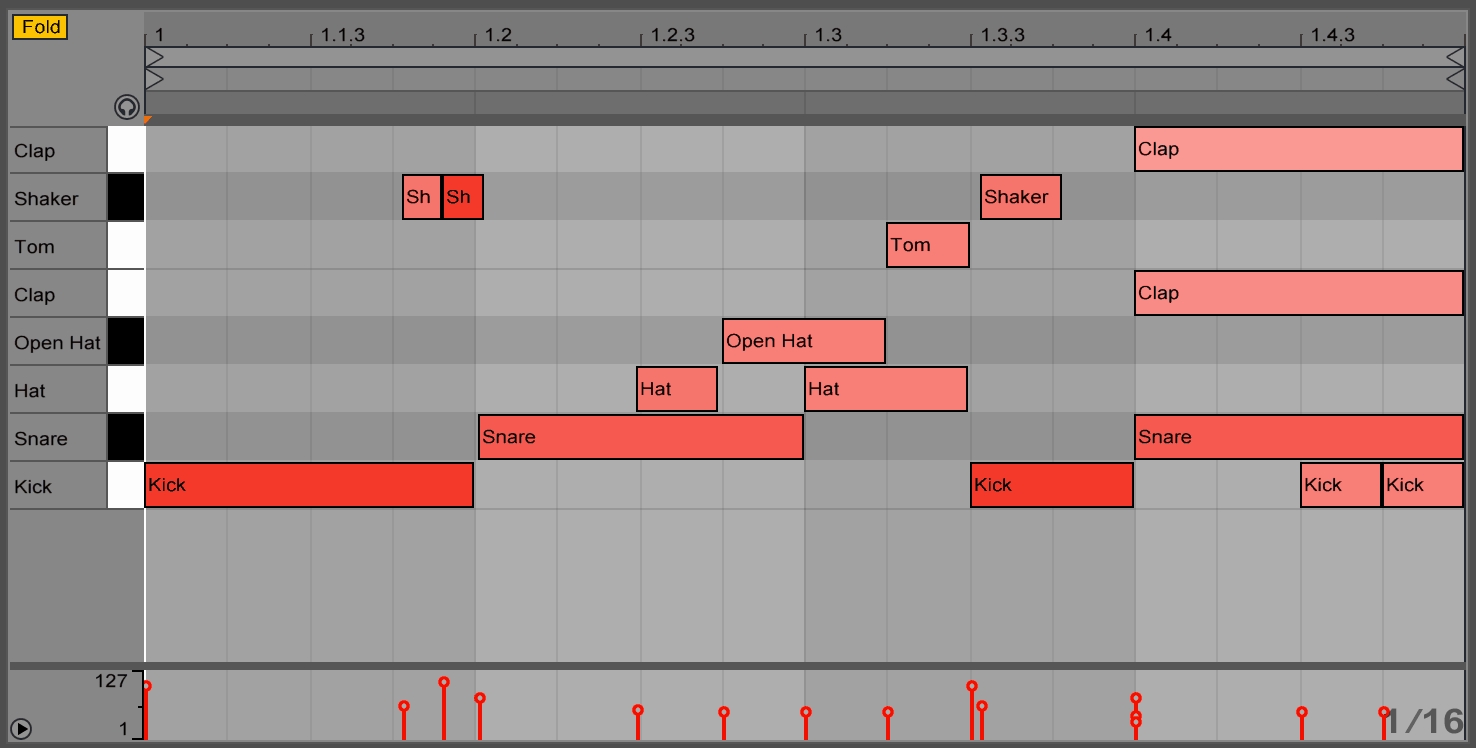
Task: Click the Tom row name label
Action: point(34,246)
